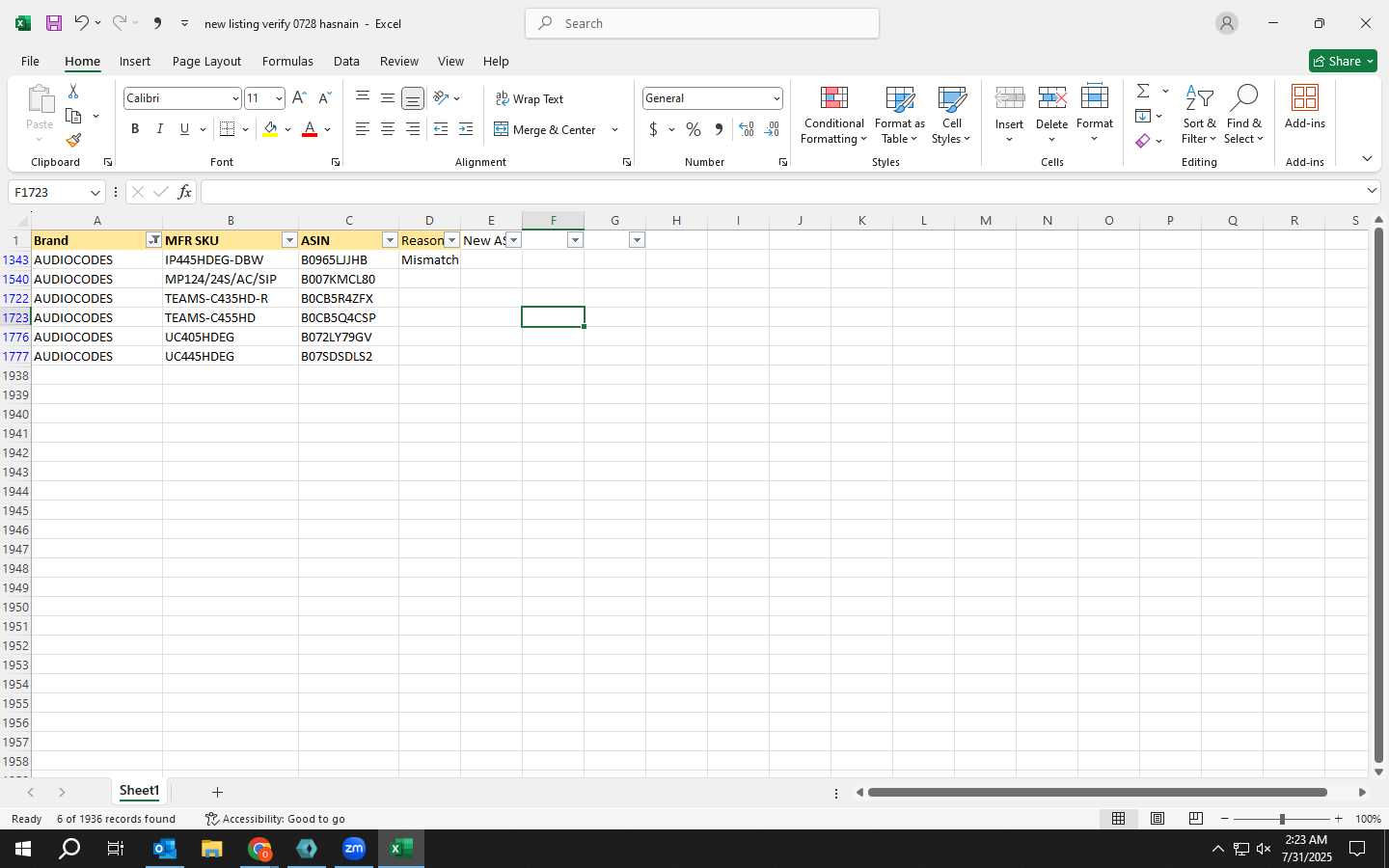This screenshot has width=1389, height=868.
Task: Switch to Page Break Preview in status bar
Action: point(1195,819)
